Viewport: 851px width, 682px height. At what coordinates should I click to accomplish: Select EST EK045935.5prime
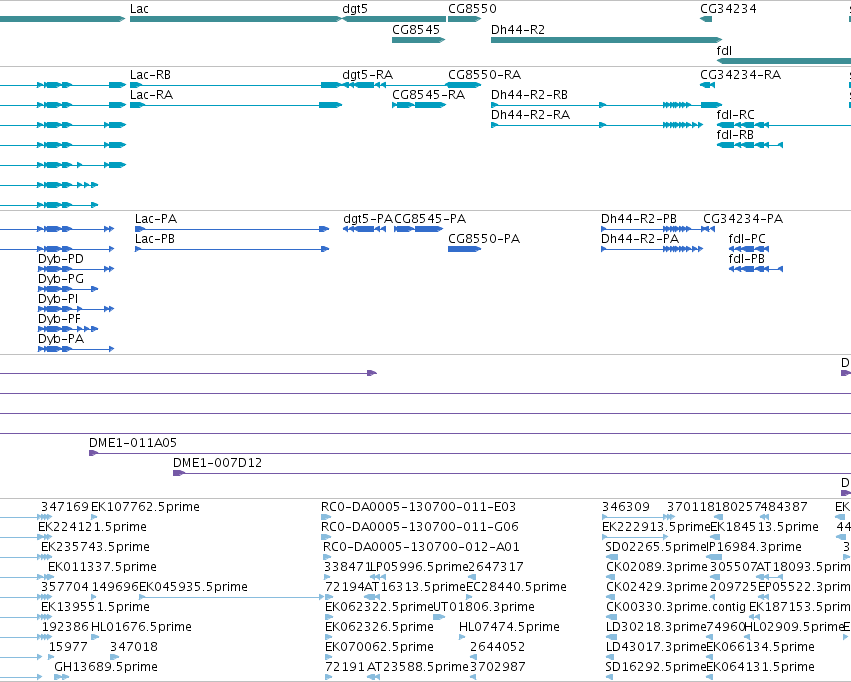(194, 587)
